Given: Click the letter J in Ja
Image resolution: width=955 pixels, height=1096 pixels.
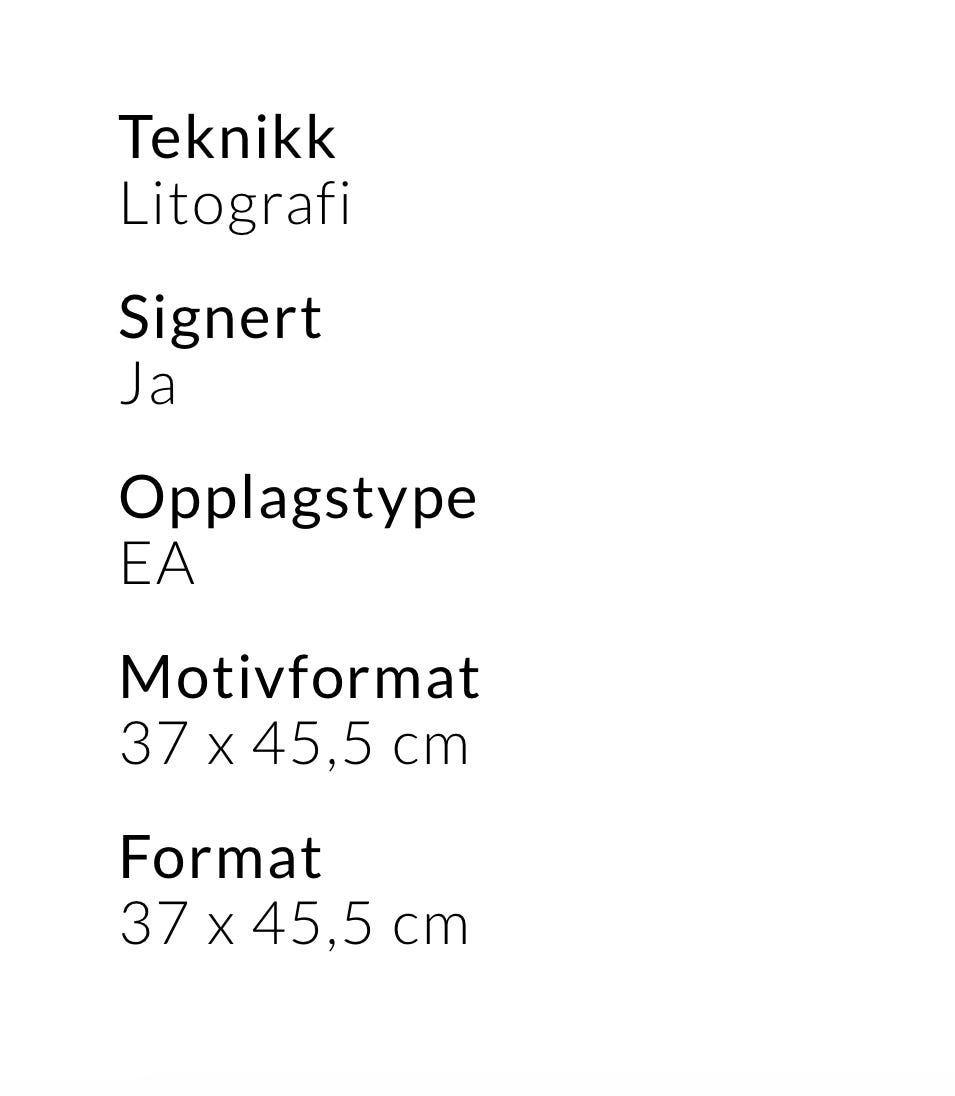Looking at the screenshot, I should point(131,384).
